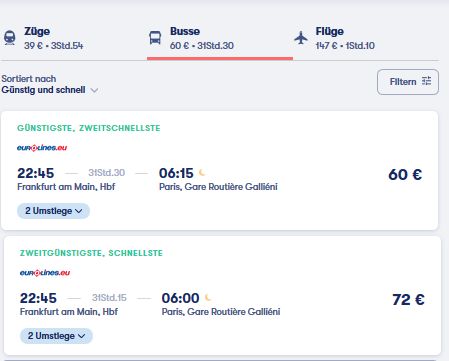
Task: Expand 2 Umstiege on the 72 € trip
Action: (x=56, y=336)
